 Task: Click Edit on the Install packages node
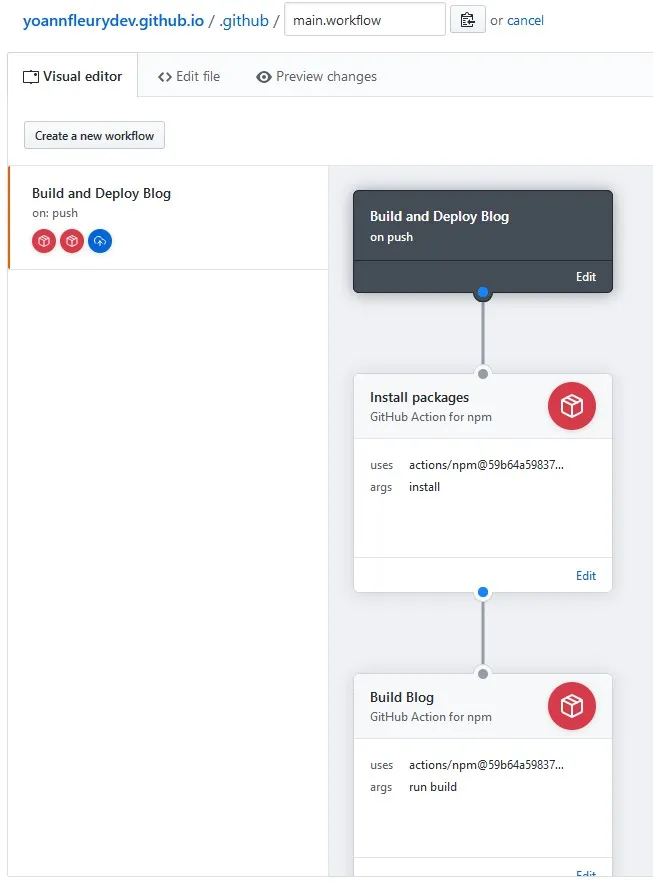(585, 575)
